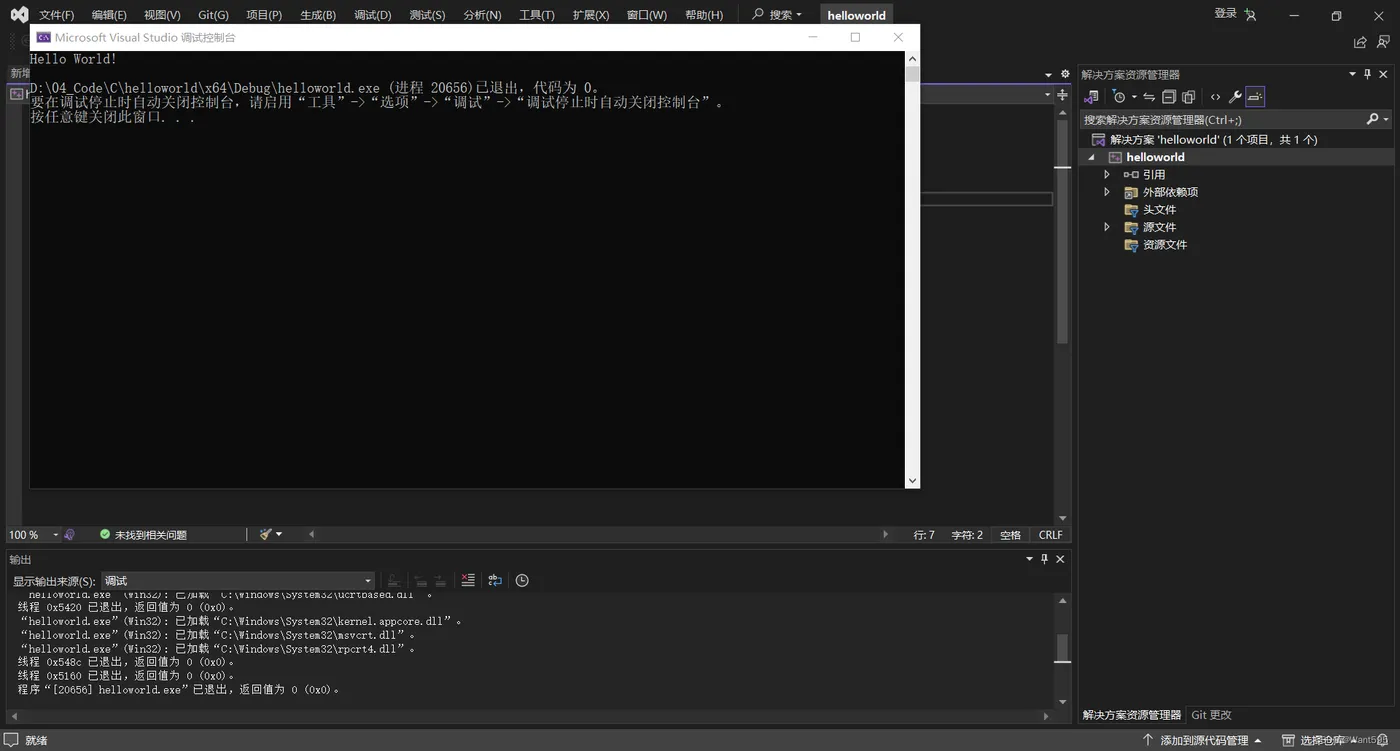
Task: Open the 视图(V) menu
Action: (162, 15)
